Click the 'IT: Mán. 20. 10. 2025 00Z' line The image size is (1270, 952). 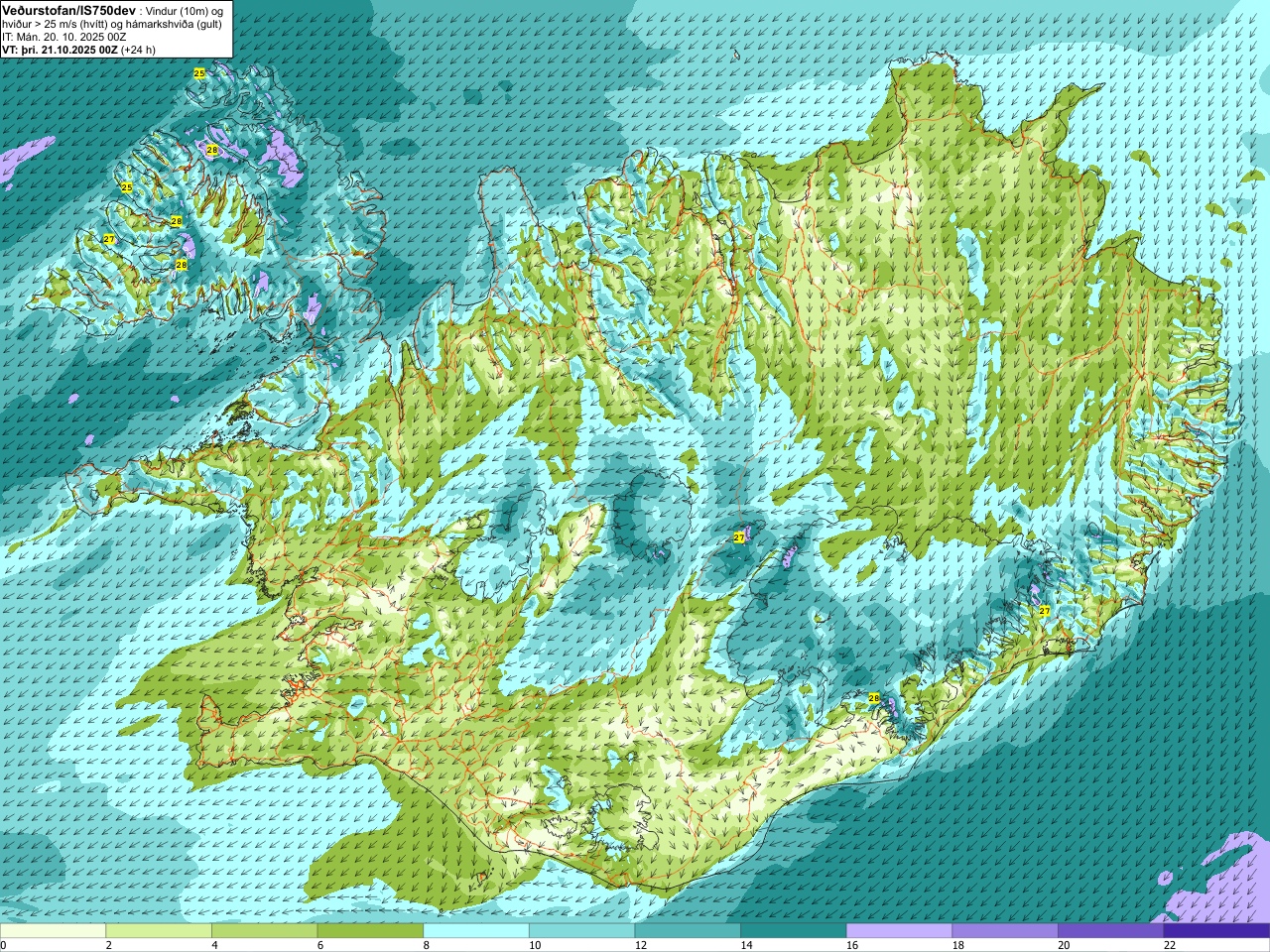64,36
